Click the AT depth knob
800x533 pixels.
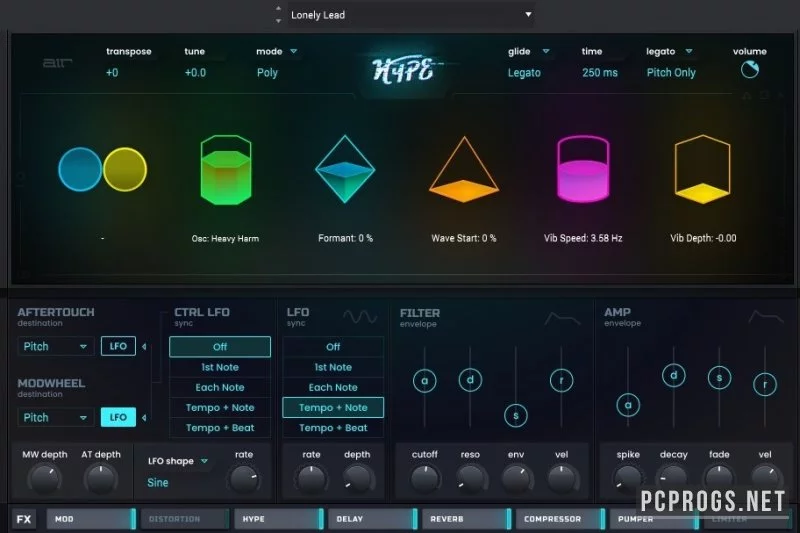pyautogui.click(x=101, y=479)
